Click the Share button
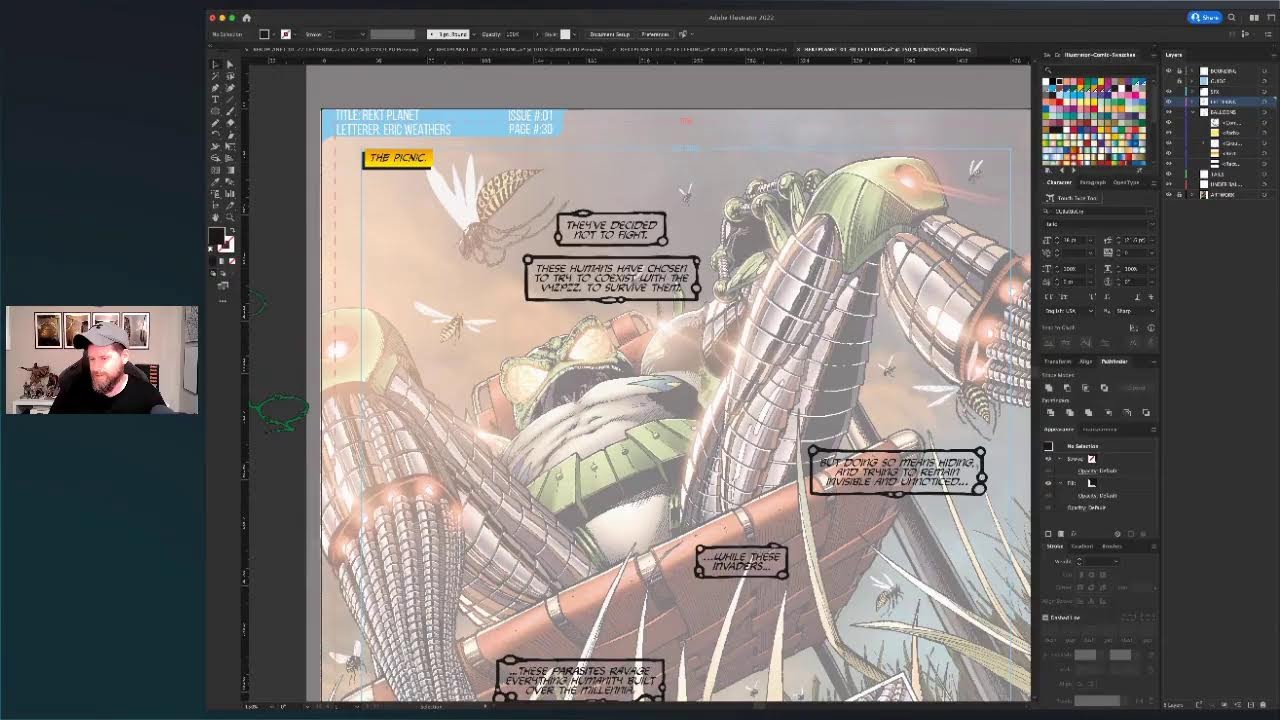The height and width of the screenshot is (720, 1280). coord(1206,18)
